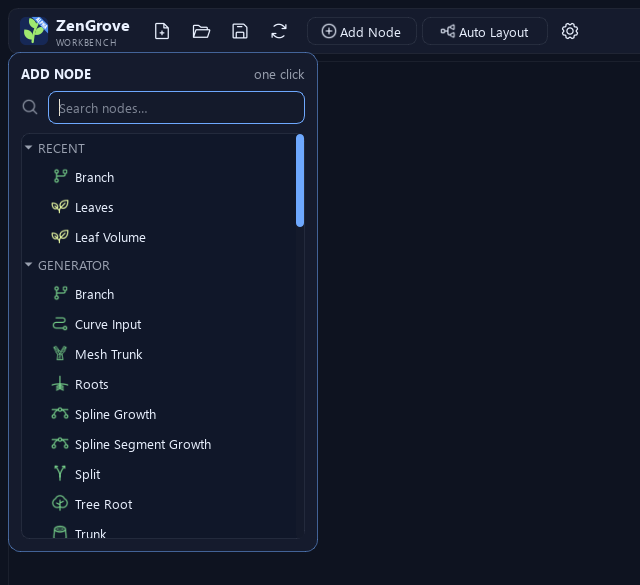Create a new file with the toolbar icon

tap(162, 31)
